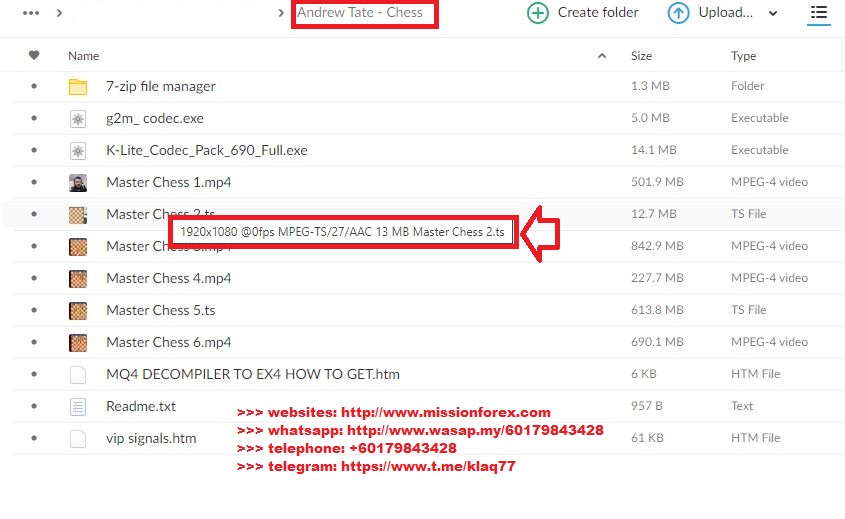Click the breadcrumb chevron after the dots
The width and height of the screenshot is (845, 519).
pos(59,13)
